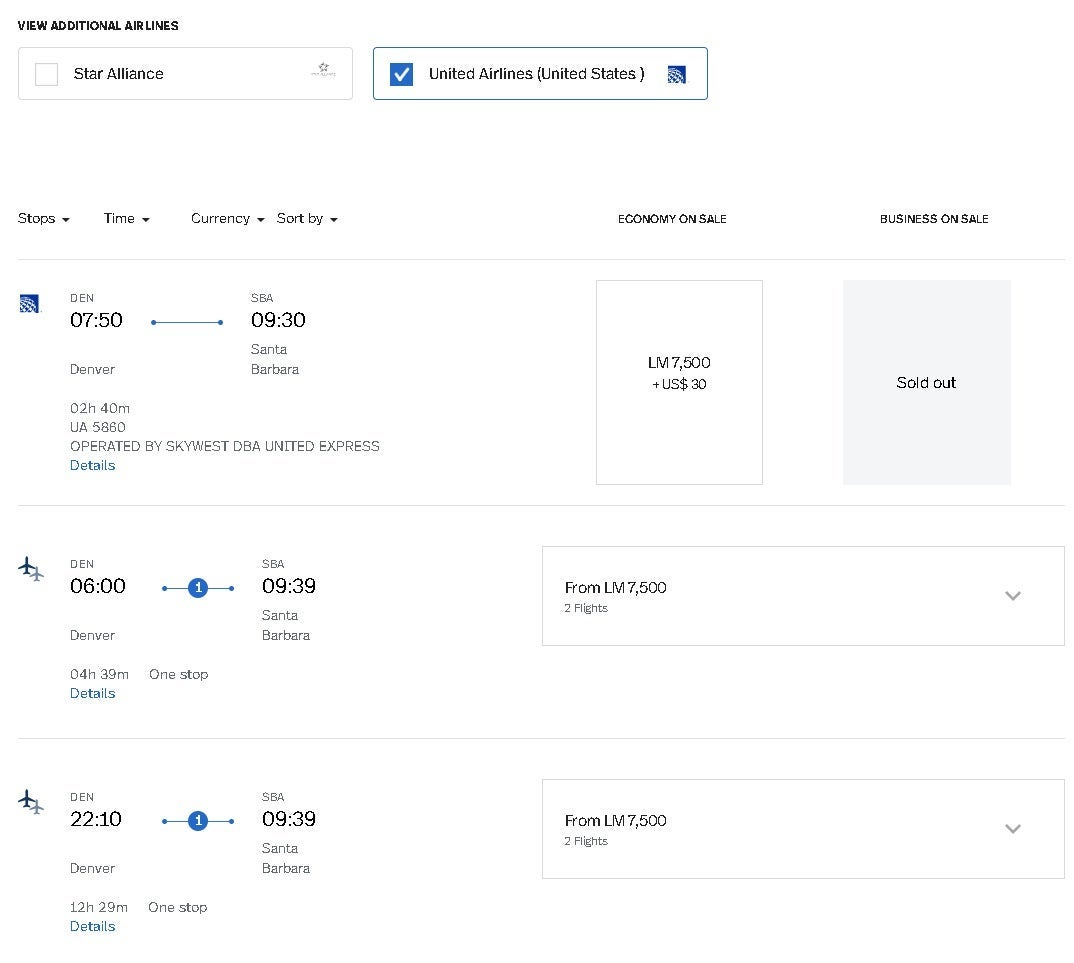Click the United Airlines globe logo in filter
This screenshot has width=1074, height=963.
tap(677, 74)
